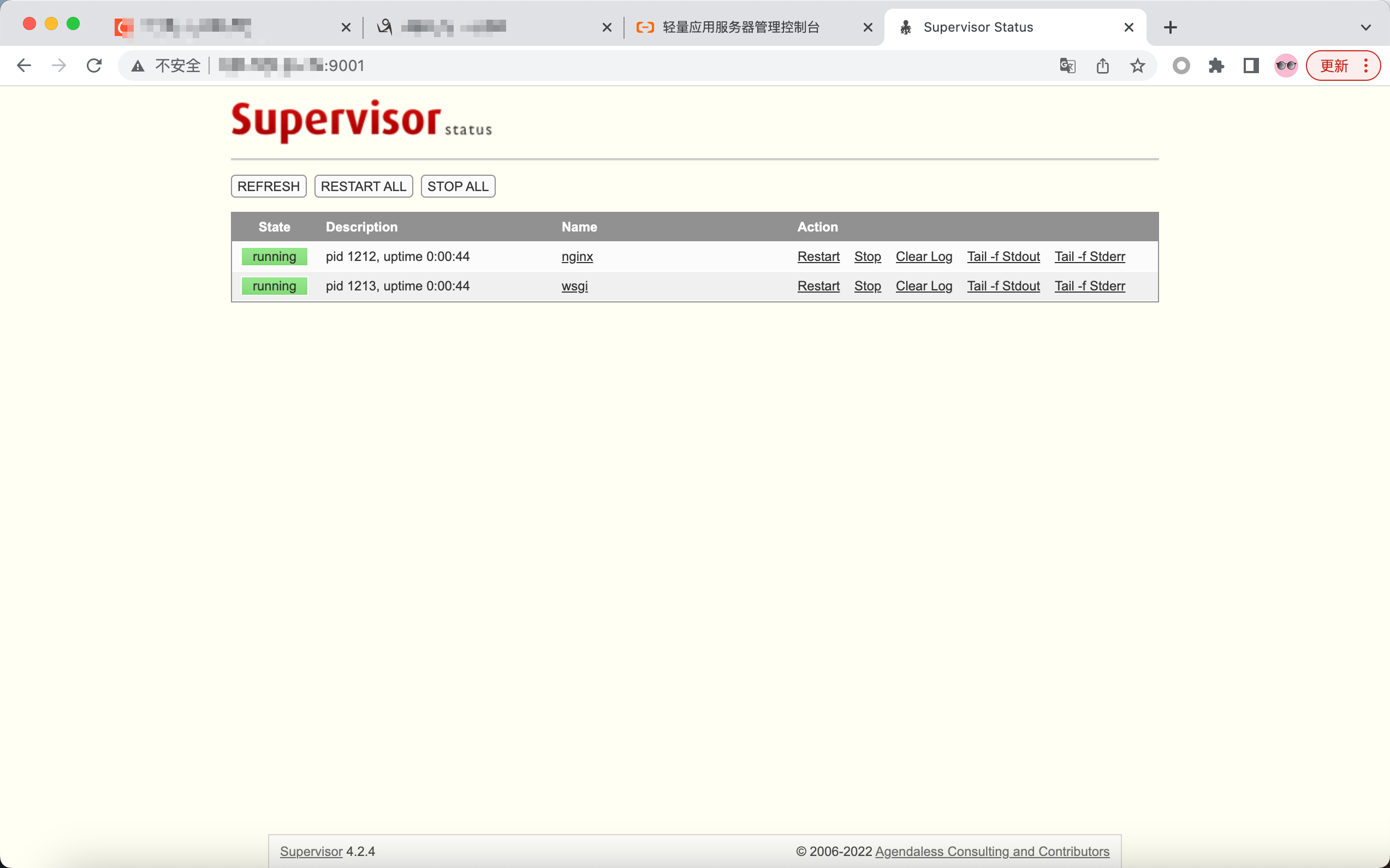The width and height of the screenshot is (1390, 868).
Task: Click the address bar URL field
Action: (574, 66)
